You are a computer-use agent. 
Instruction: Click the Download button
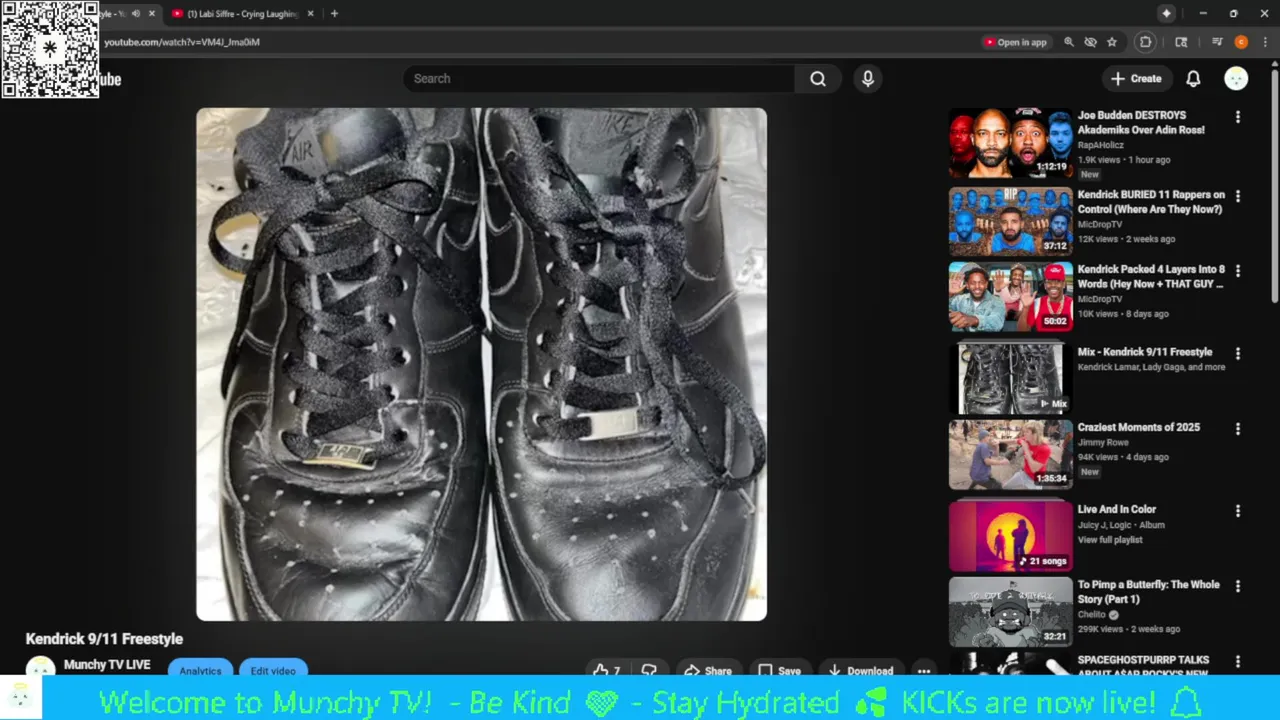point(860,671)
